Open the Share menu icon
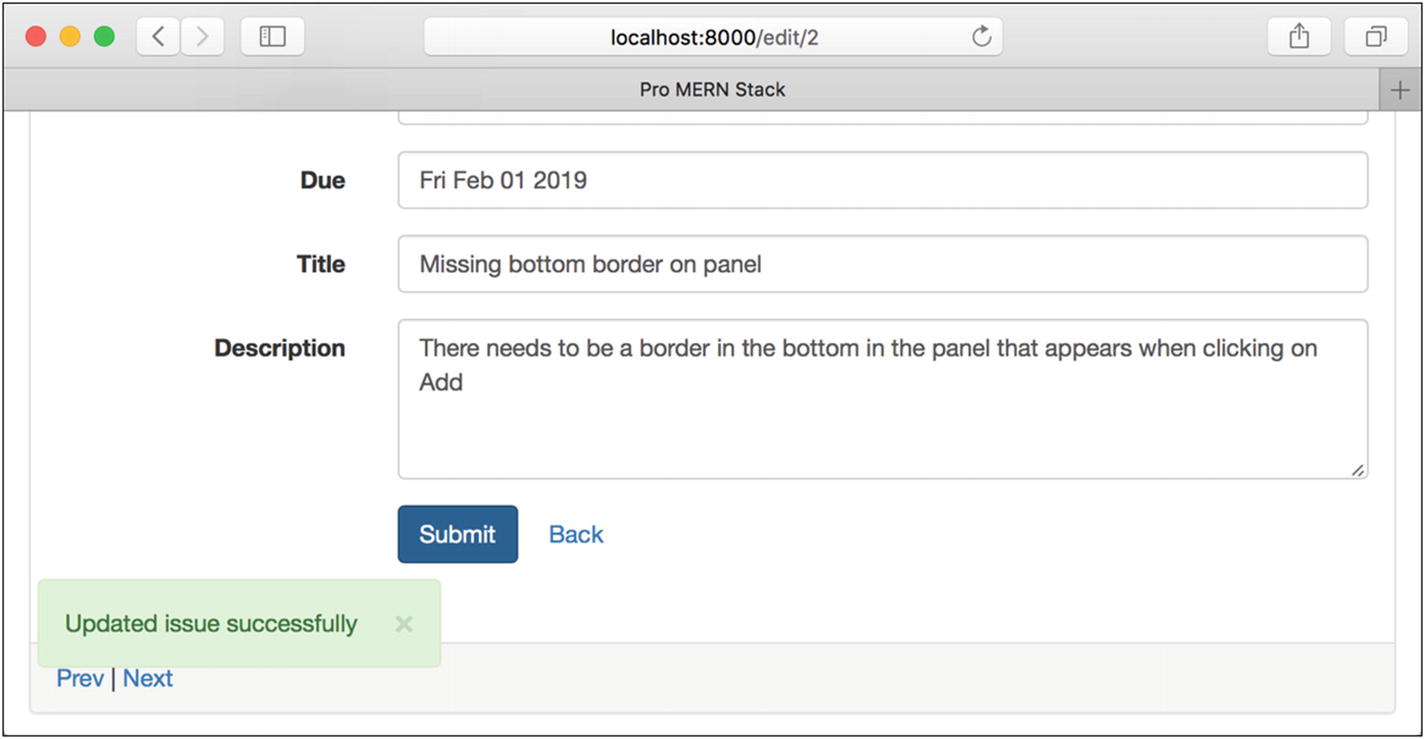 coord(1298,37)
